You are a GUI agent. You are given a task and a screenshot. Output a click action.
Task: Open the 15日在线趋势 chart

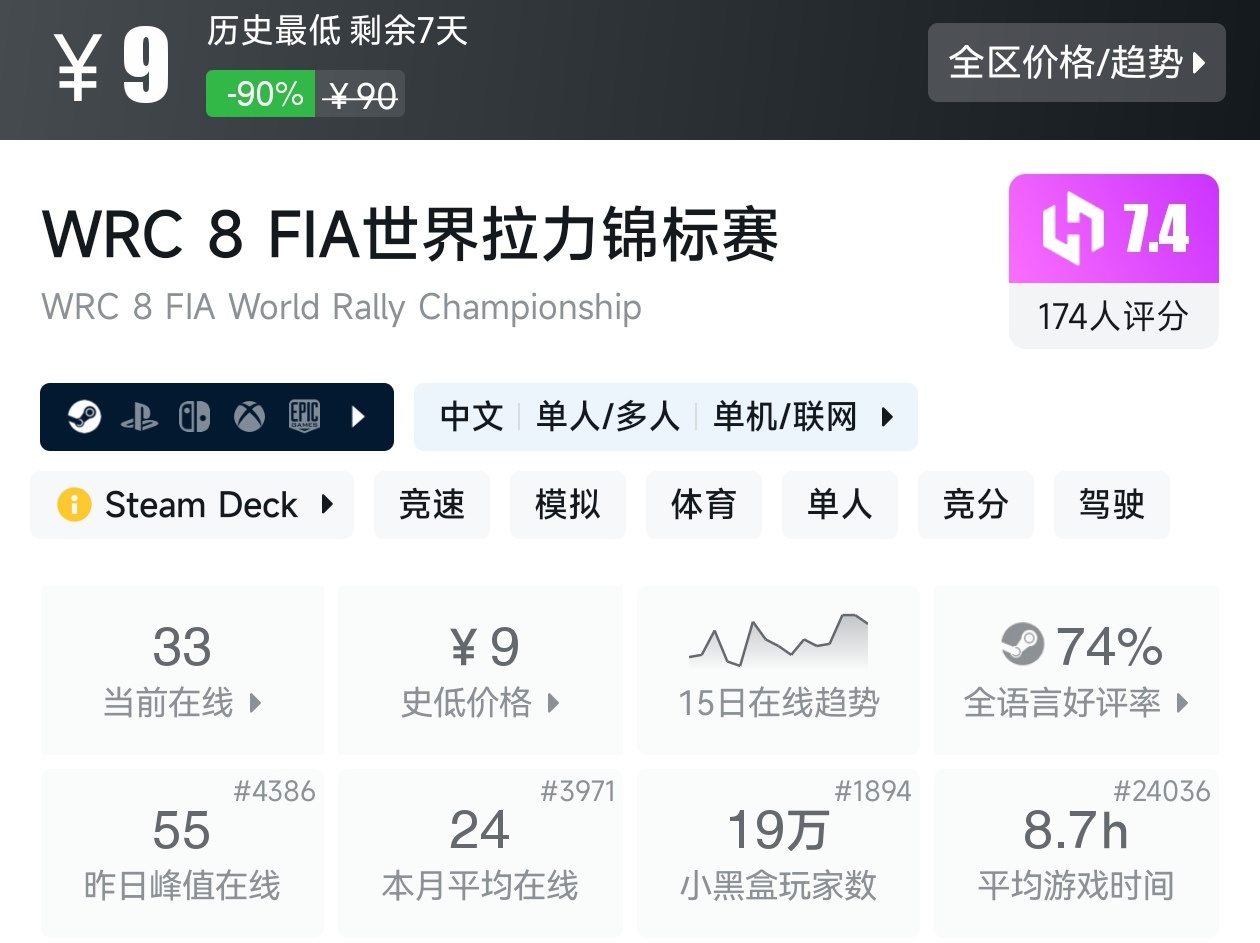point(778,670)
